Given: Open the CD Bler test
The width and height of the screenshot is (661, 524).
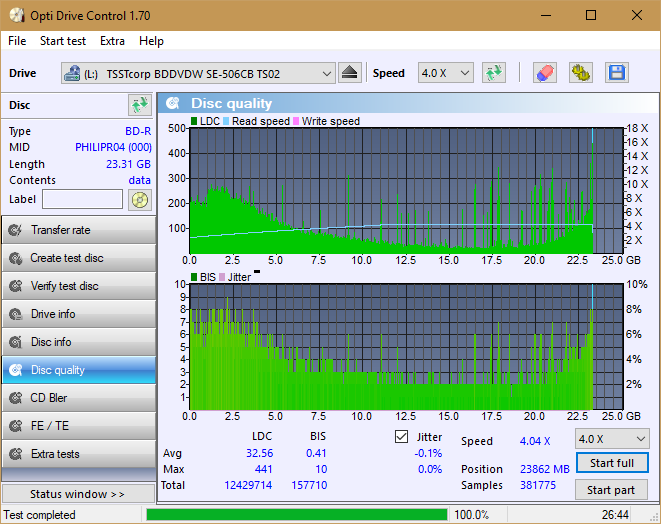Looking at the screenshot, I should 79,398.
